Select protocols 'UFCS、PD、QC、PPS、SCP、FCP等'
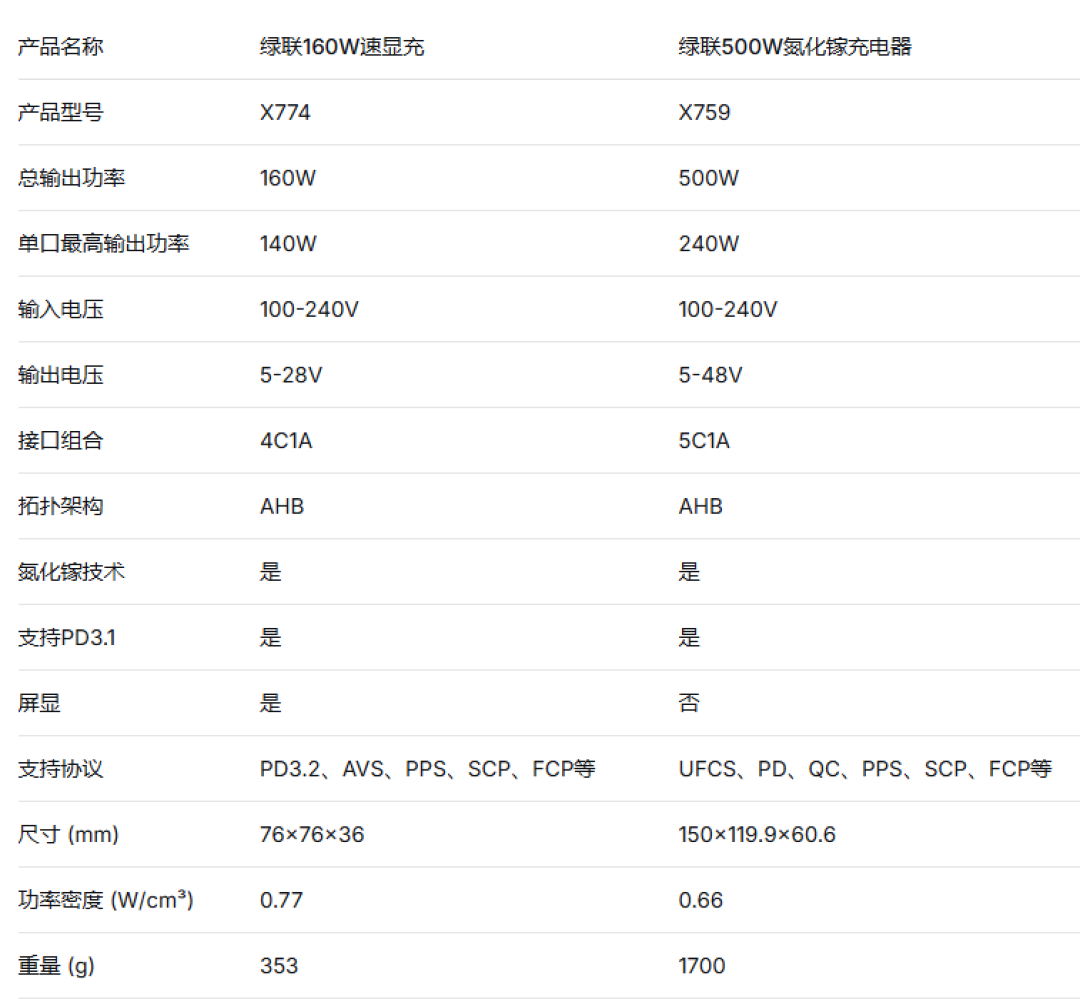Screen dimensions: 1080x999 point(865,768)
